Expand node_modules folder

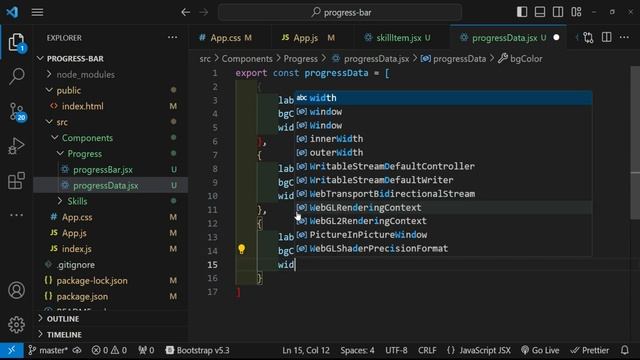[85, 74]
